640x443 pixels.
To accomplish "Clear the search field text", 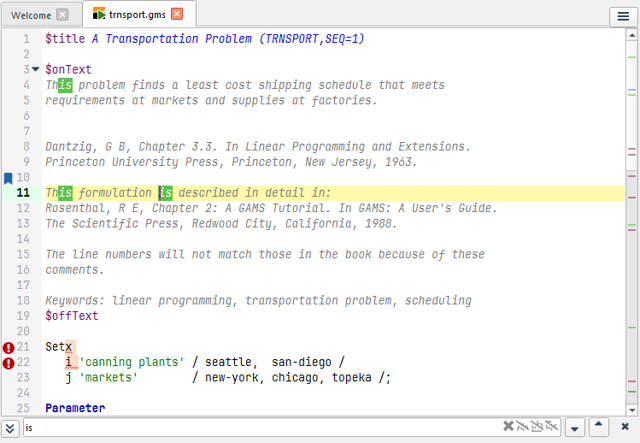I will [508, 426].
